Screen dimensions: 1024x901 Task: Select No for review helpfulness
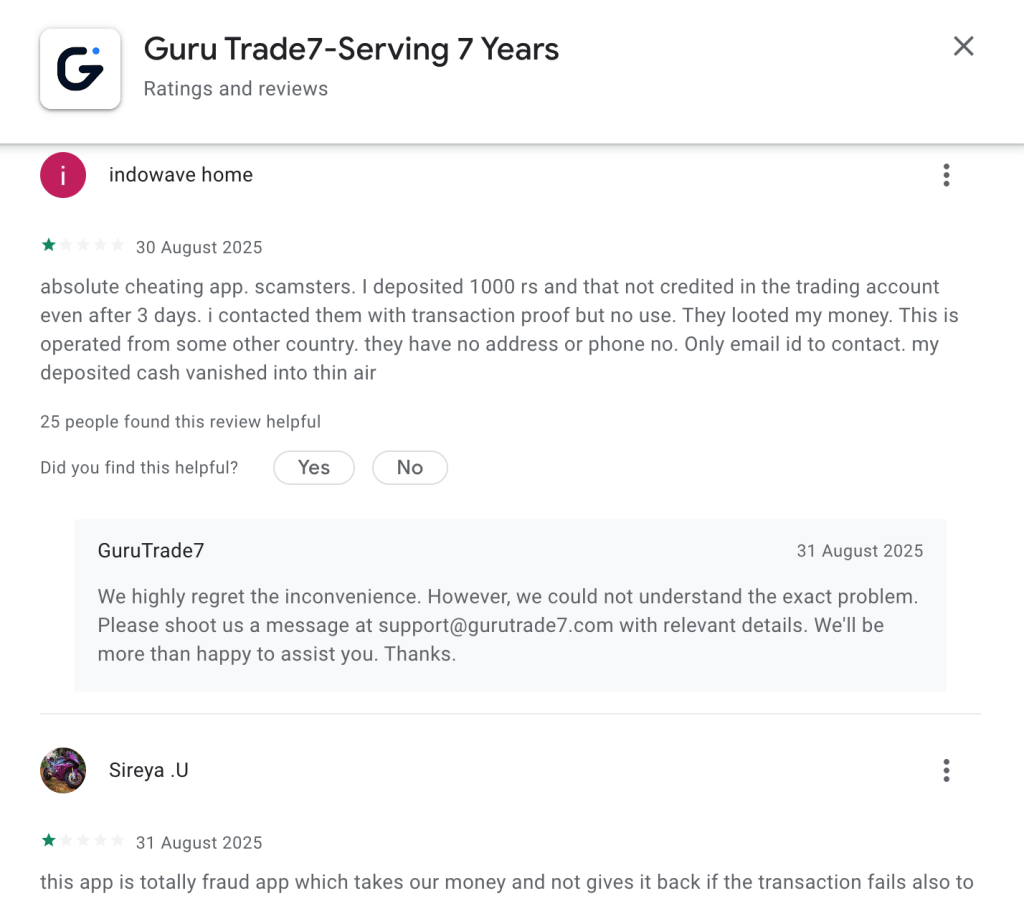coord(409,467)
